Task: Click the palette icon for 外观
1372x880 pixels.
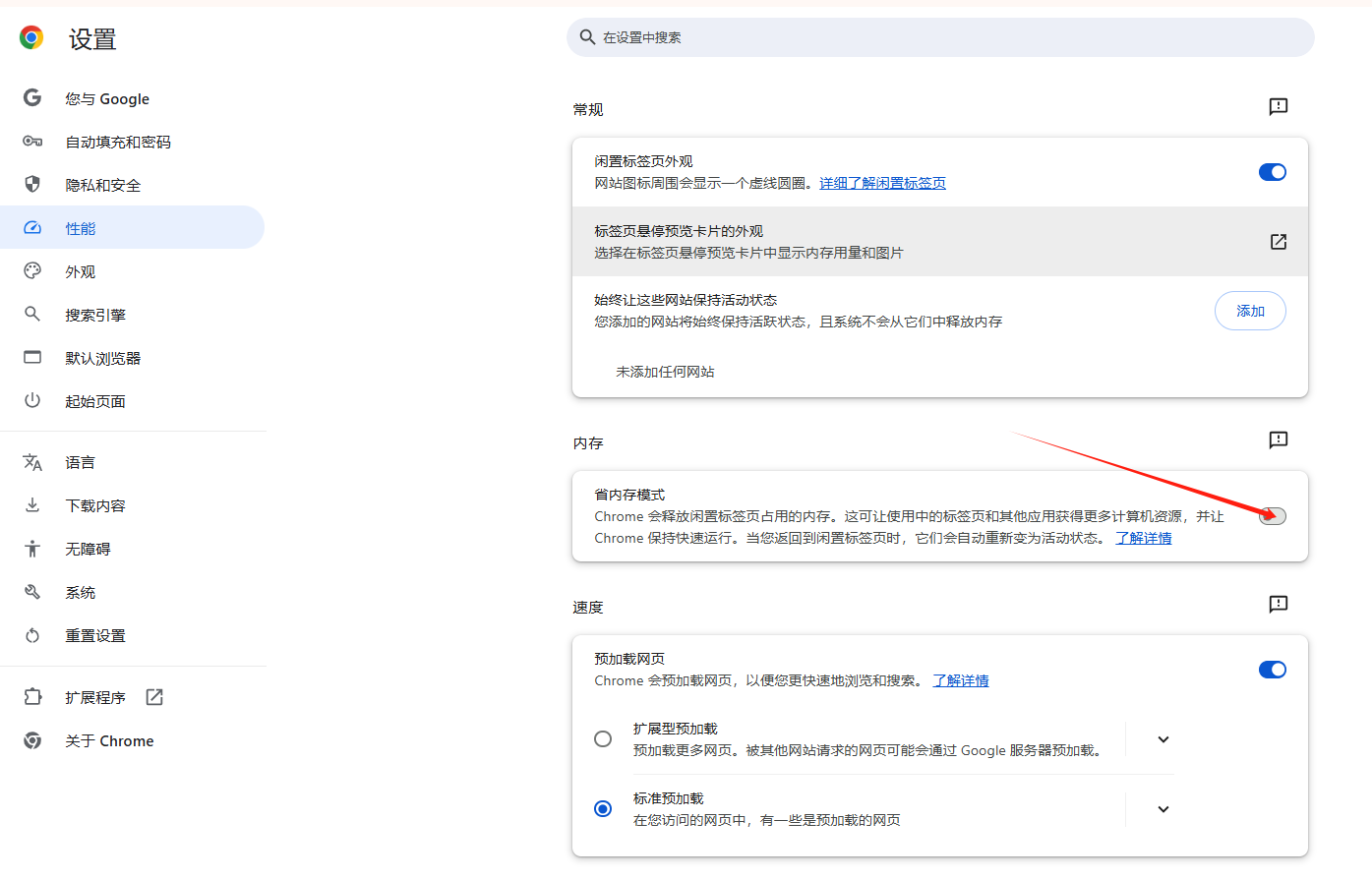Action: [x=32, y=270]
